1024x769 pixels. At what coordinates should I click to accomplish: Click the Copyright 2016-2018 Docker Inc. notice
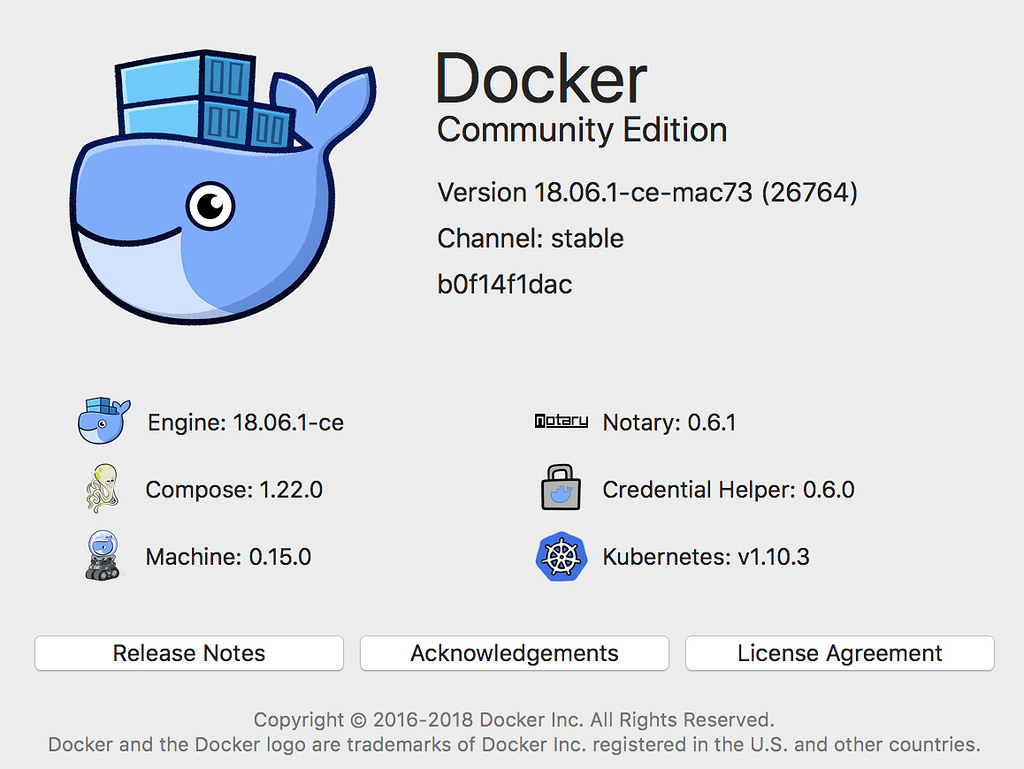point(514,719)
